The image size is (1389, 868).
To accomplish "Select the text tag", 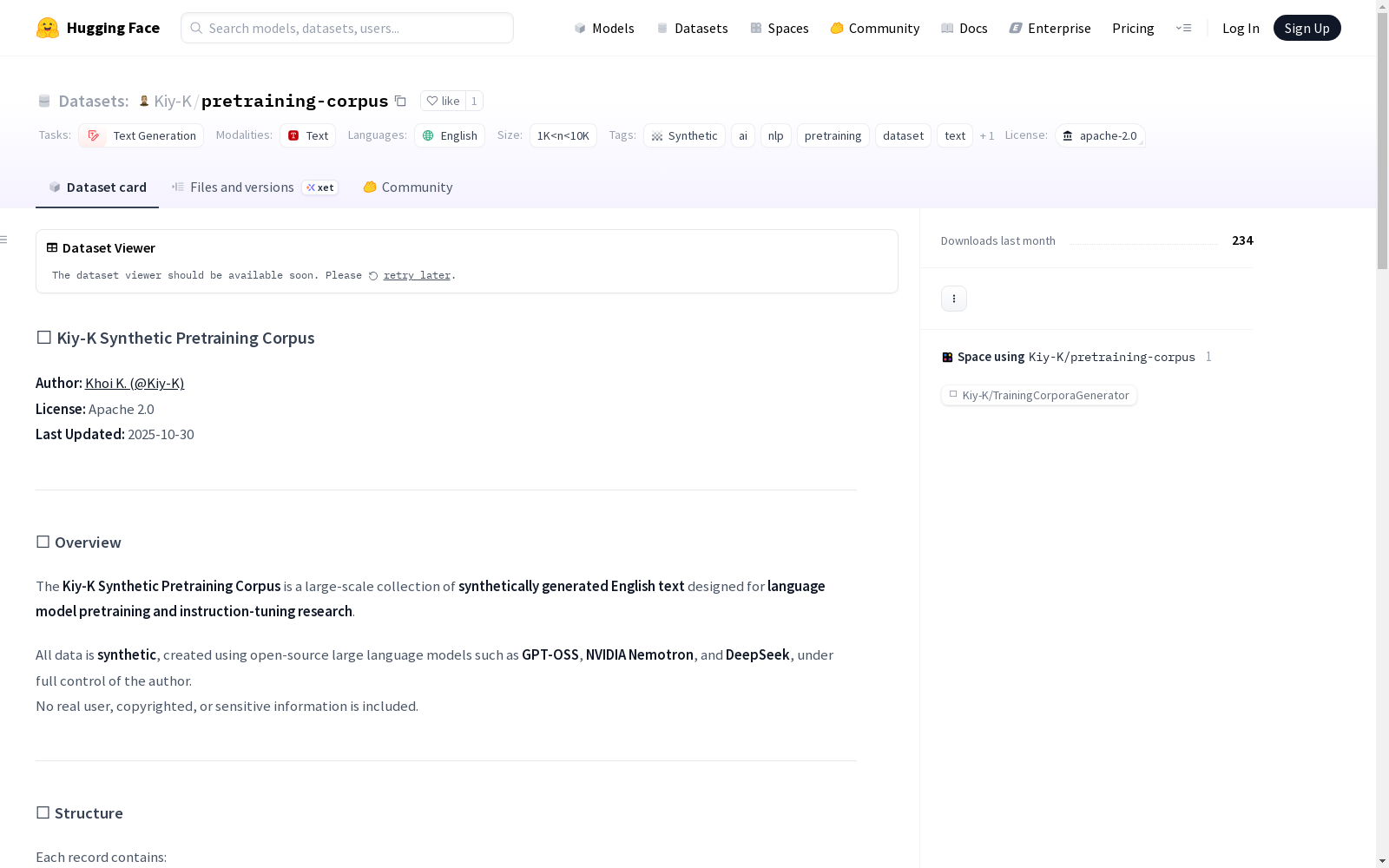I will 955,135.
